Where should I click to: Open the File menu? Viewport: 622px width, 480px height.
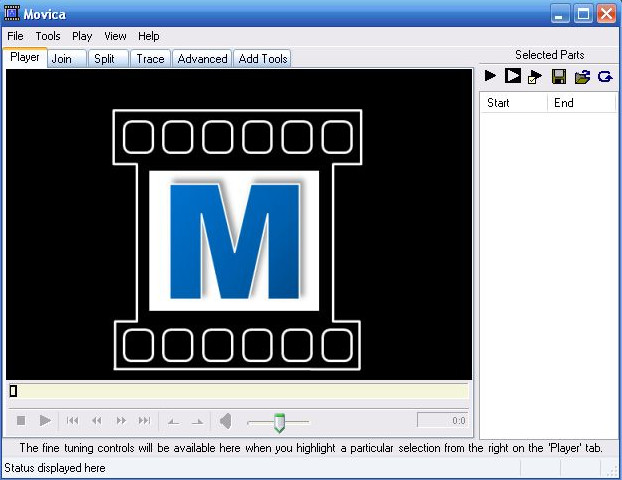(15, 36)
